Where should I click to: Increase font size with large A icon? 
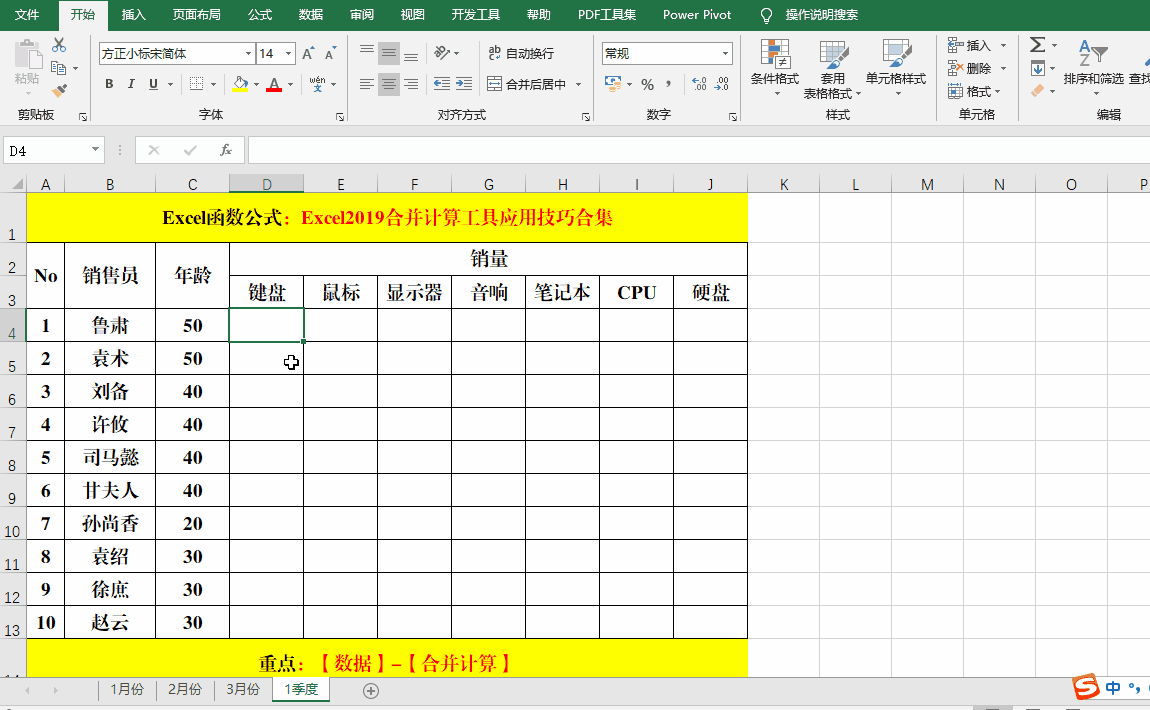coord(308,54)
